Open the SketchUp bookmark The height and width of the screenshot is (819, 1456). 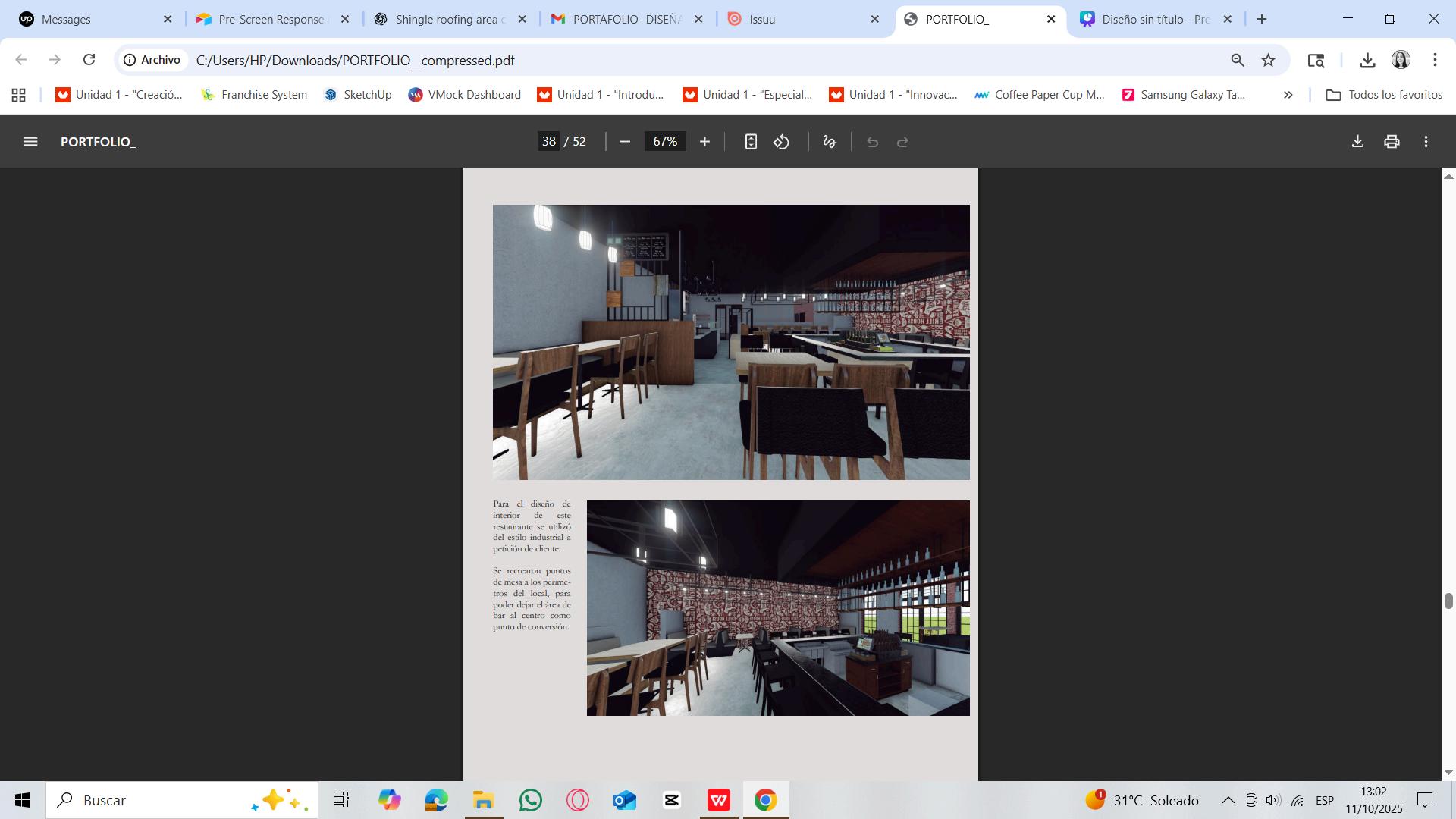click(x=358, y=95)
